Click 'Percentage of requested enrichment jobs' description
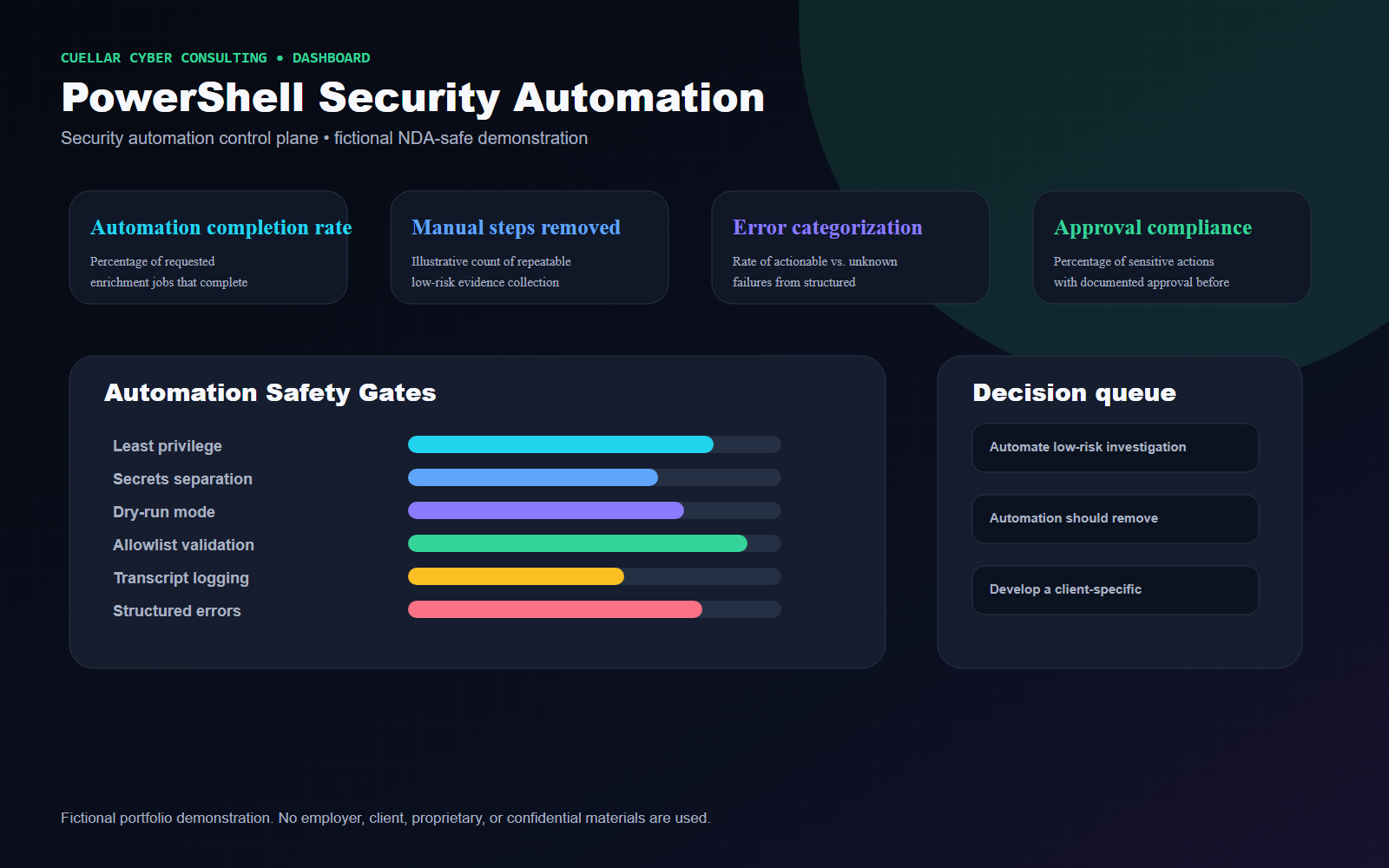1389x868 pixels. pyautogui.click(x=169, y=272)
